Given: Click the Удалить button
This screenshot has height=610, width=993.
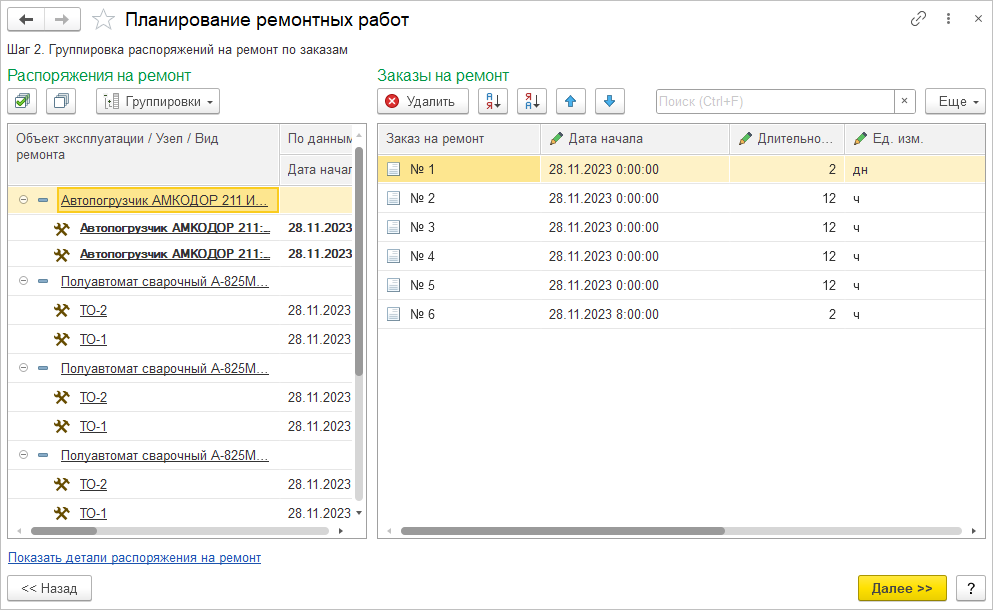Looking at the screenshot, I should click(x=422, y=101).
